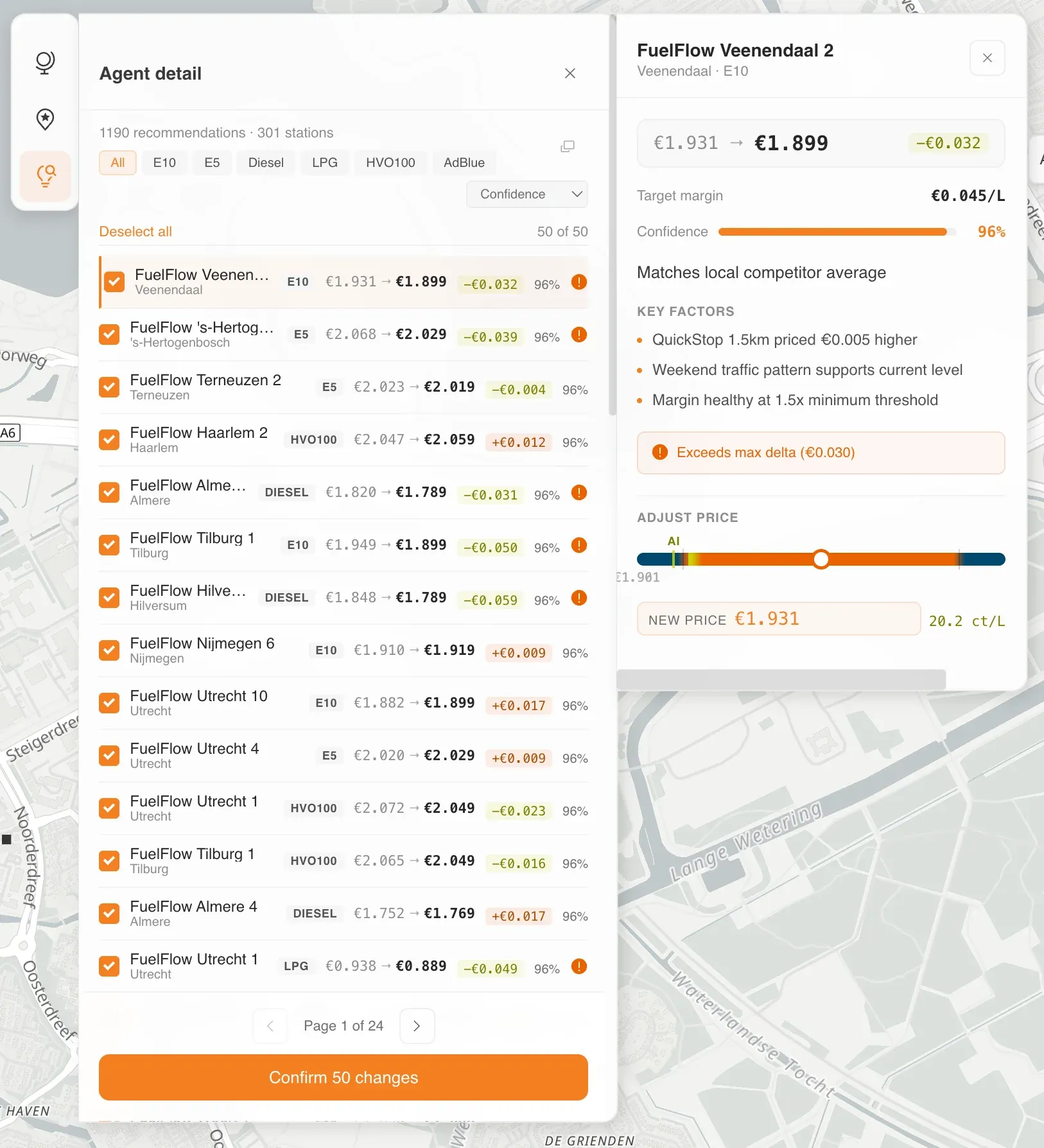Uncheck the FuelFlow Utrecht 10 recommendation
This screenshot has height=1148, width=1044.
click(109, 703)
